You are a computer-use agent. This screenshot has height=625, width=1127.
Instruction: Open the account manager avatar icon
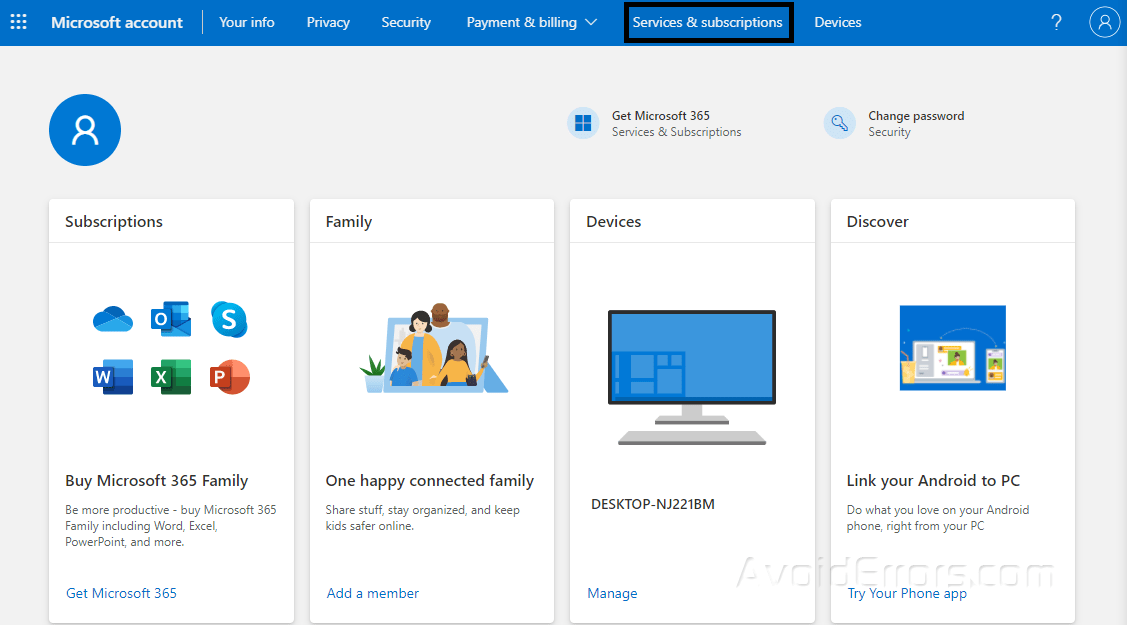(x=1104, y=22)
